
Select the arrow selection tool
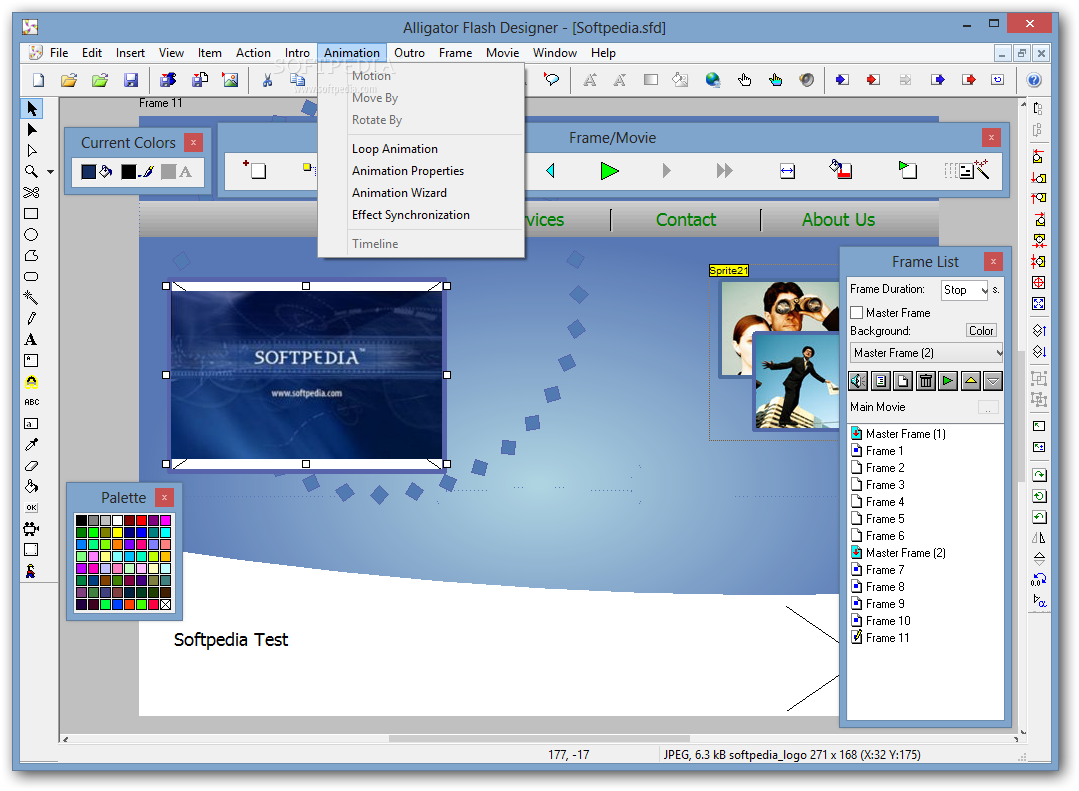(x=32, y=109)
